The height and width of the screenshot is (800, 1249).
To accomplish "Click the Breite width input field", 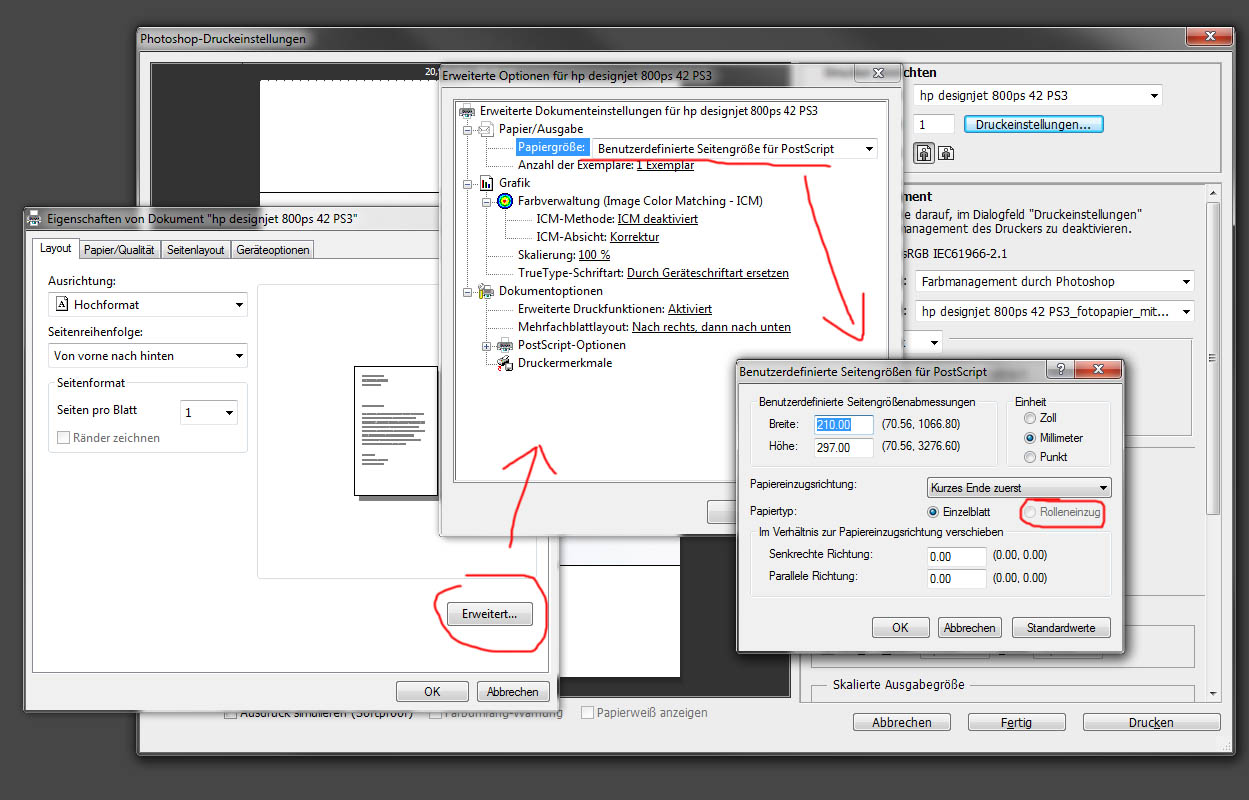I will coord(844,424).
